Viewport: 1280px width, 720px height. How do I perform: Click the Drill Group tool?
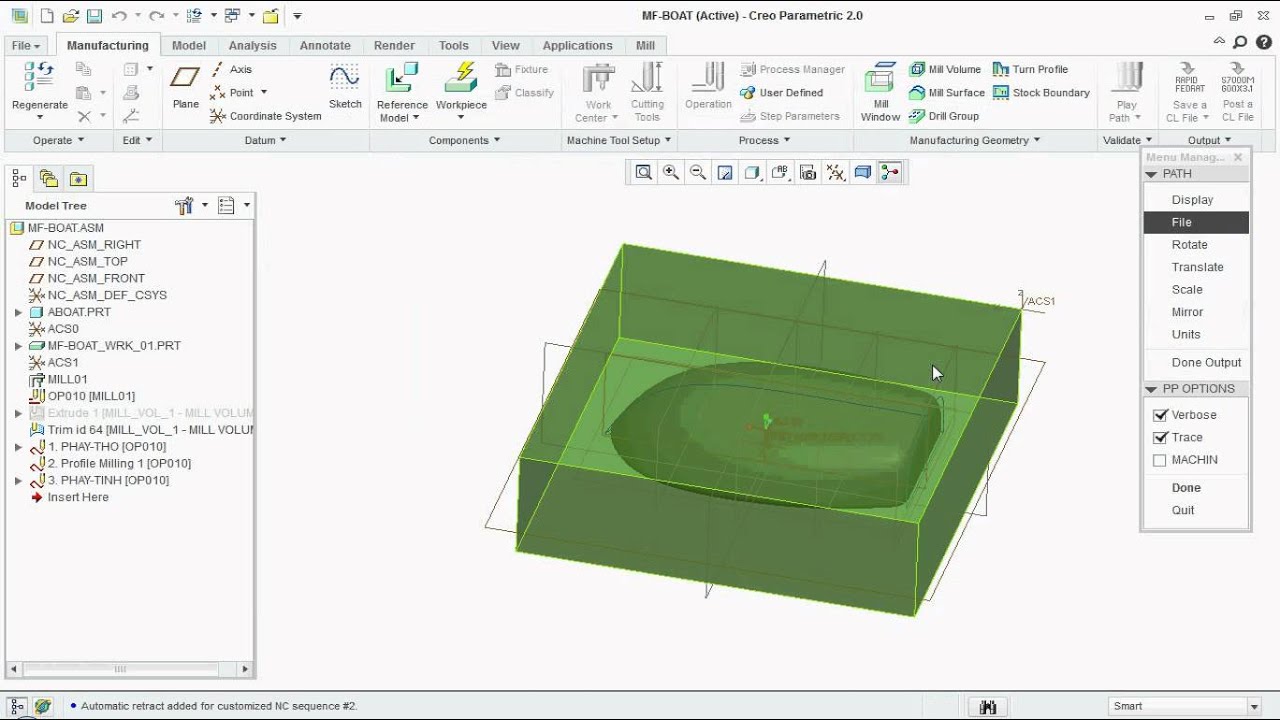[x=944, y=116]
